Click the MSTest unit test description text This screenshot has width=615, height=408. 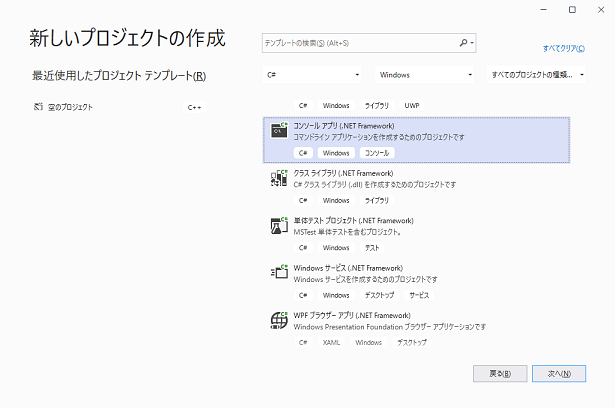tap(347, 232)
